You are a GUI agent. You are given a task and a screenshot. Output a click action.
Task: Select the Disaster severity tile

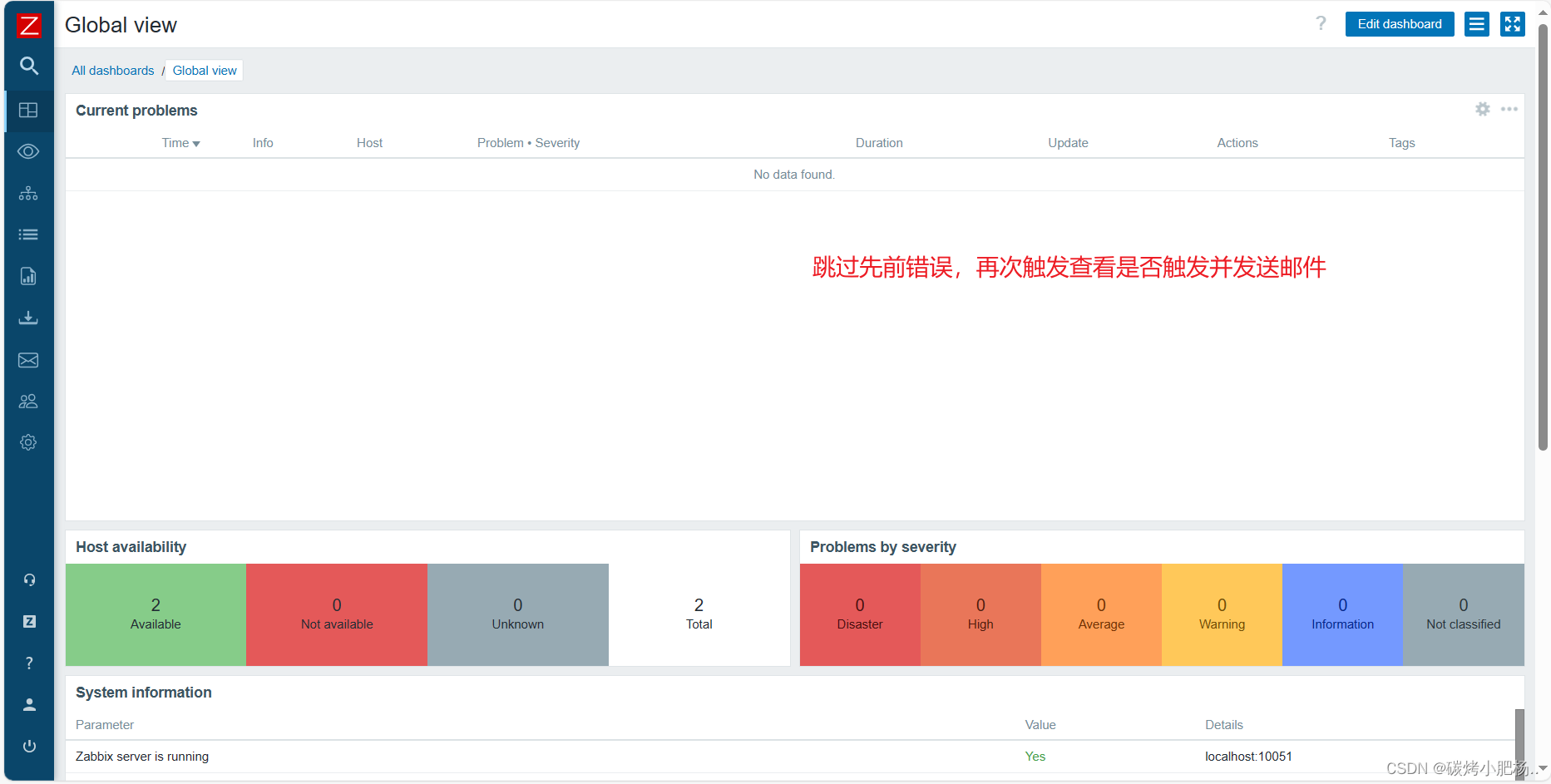tap(860, 614)
